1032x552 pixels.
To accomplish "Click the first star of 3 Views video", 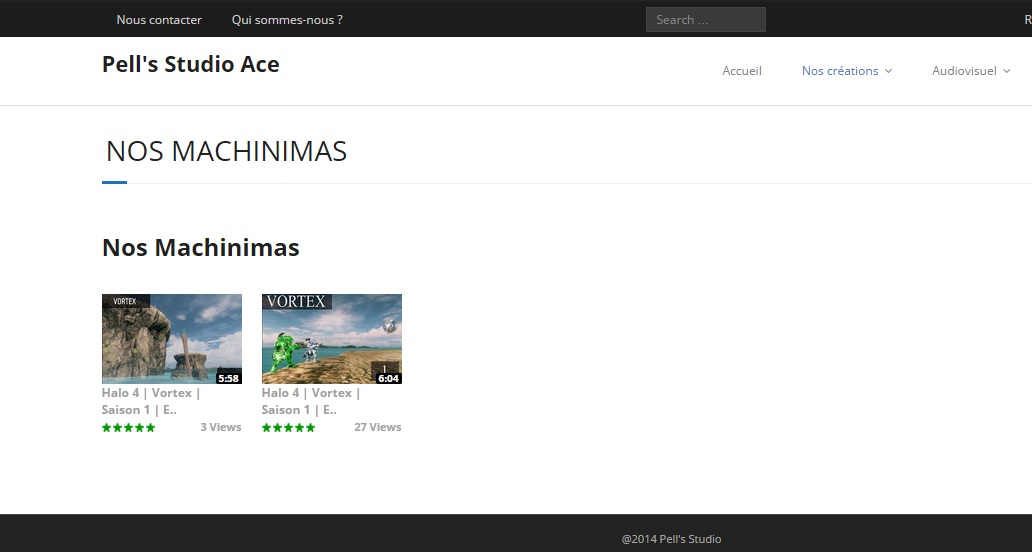I will coord(107,428).
